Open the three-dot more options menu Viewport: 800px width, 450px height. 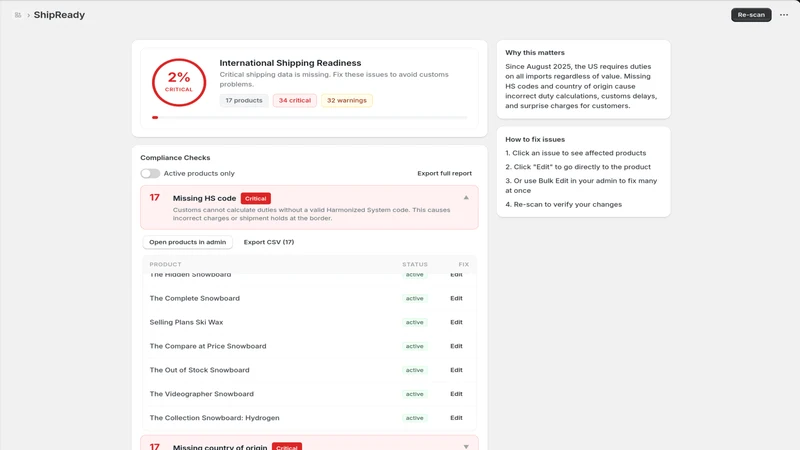784,15
